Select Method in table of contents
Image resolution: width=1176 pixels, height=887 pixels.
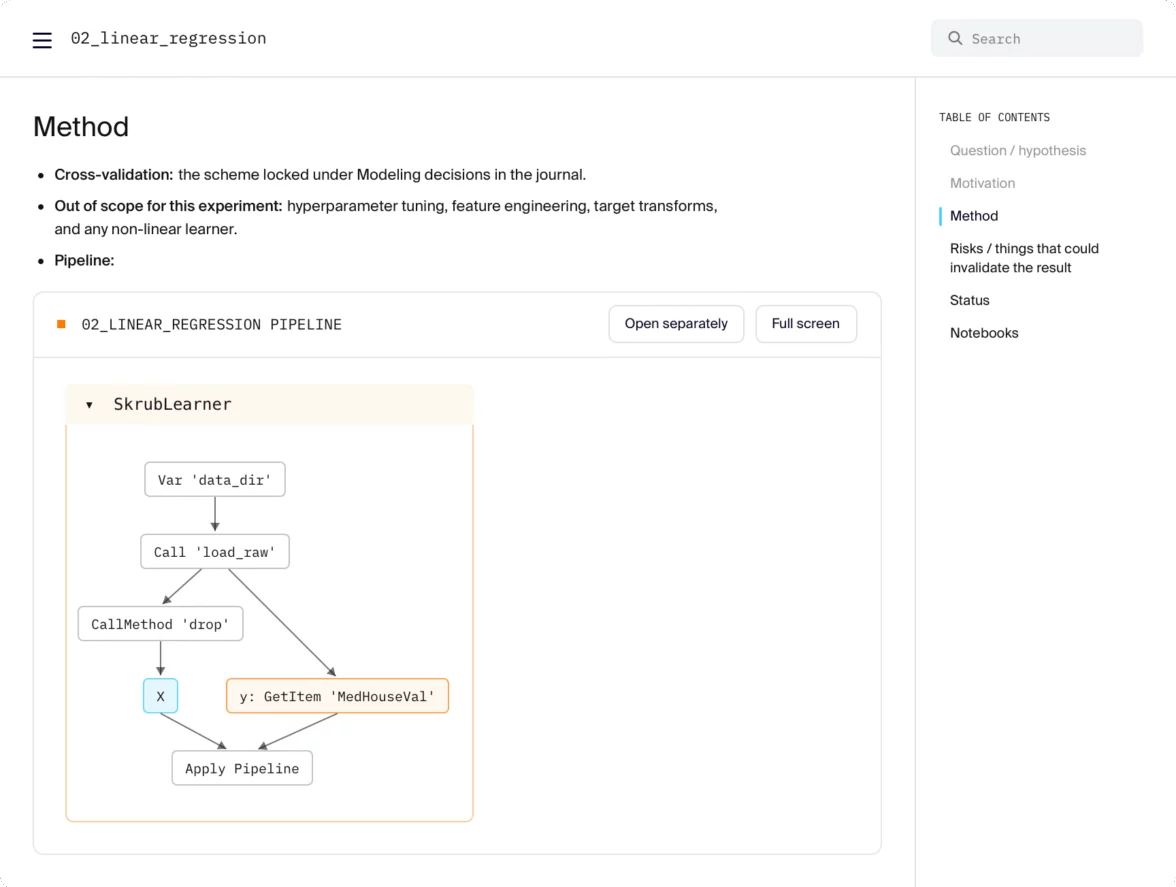click(974, 216)
